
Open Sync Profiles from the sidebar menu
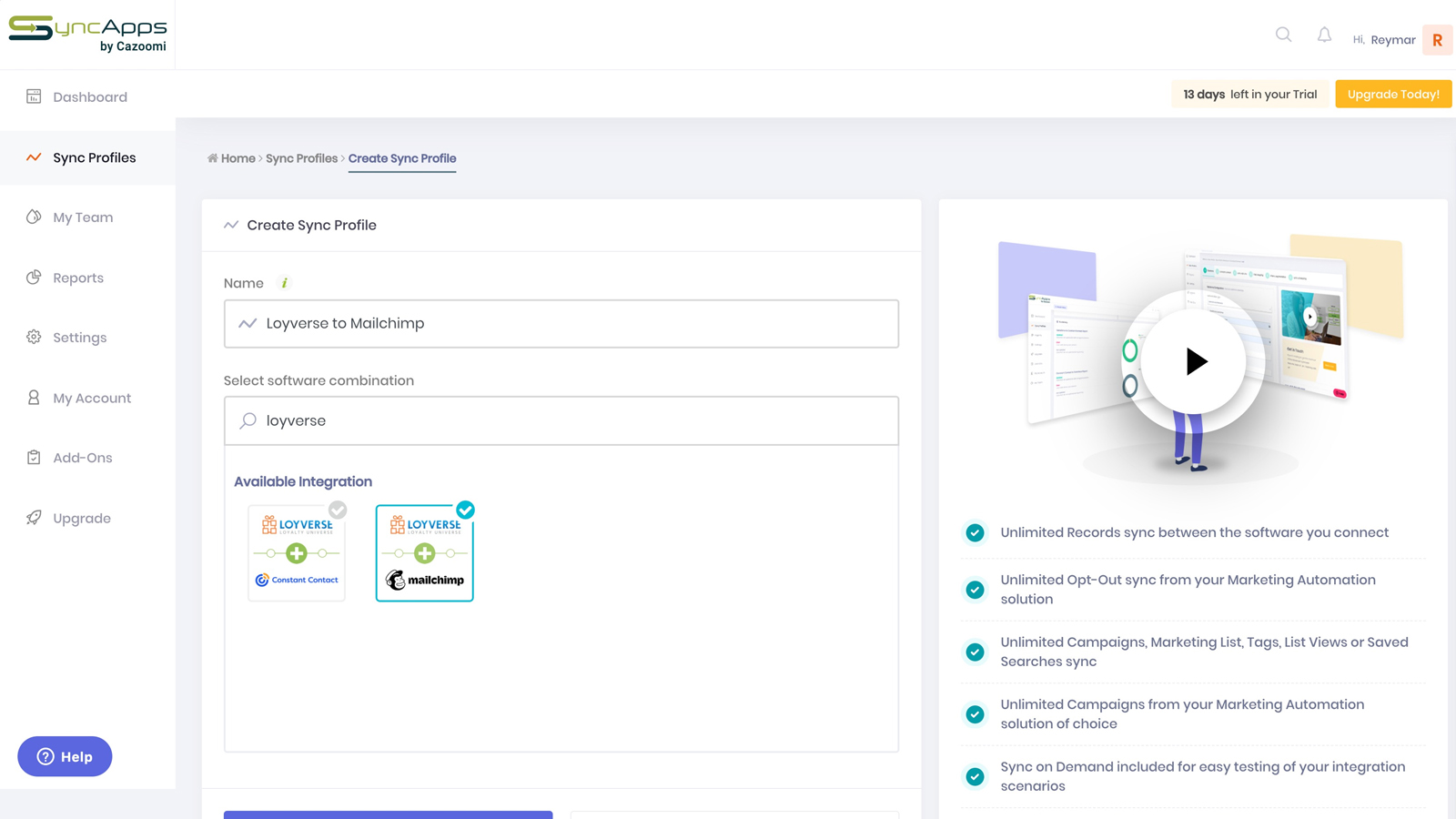(x=94, y=157)
